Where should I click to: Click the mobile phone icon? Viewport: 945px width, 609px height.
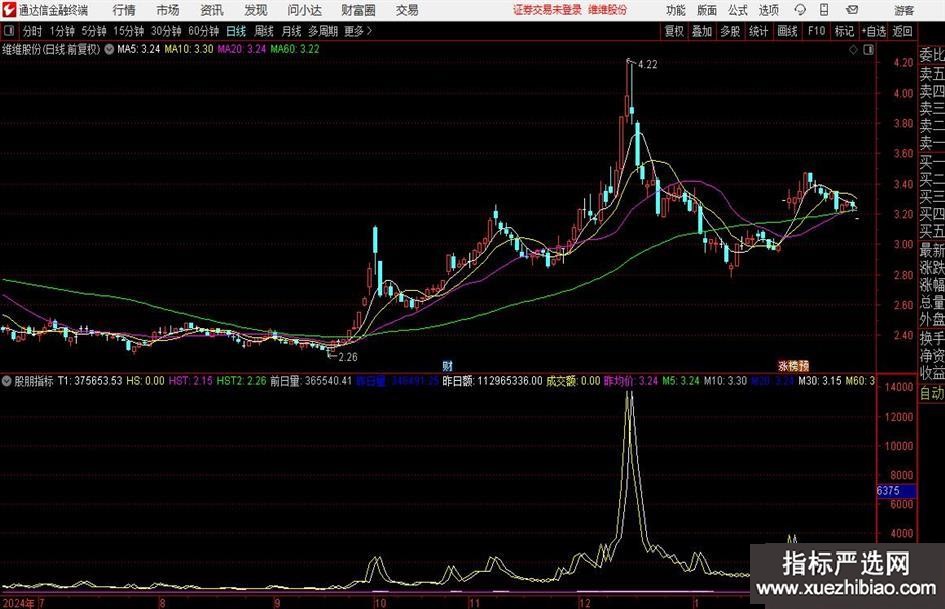[824, 10]
